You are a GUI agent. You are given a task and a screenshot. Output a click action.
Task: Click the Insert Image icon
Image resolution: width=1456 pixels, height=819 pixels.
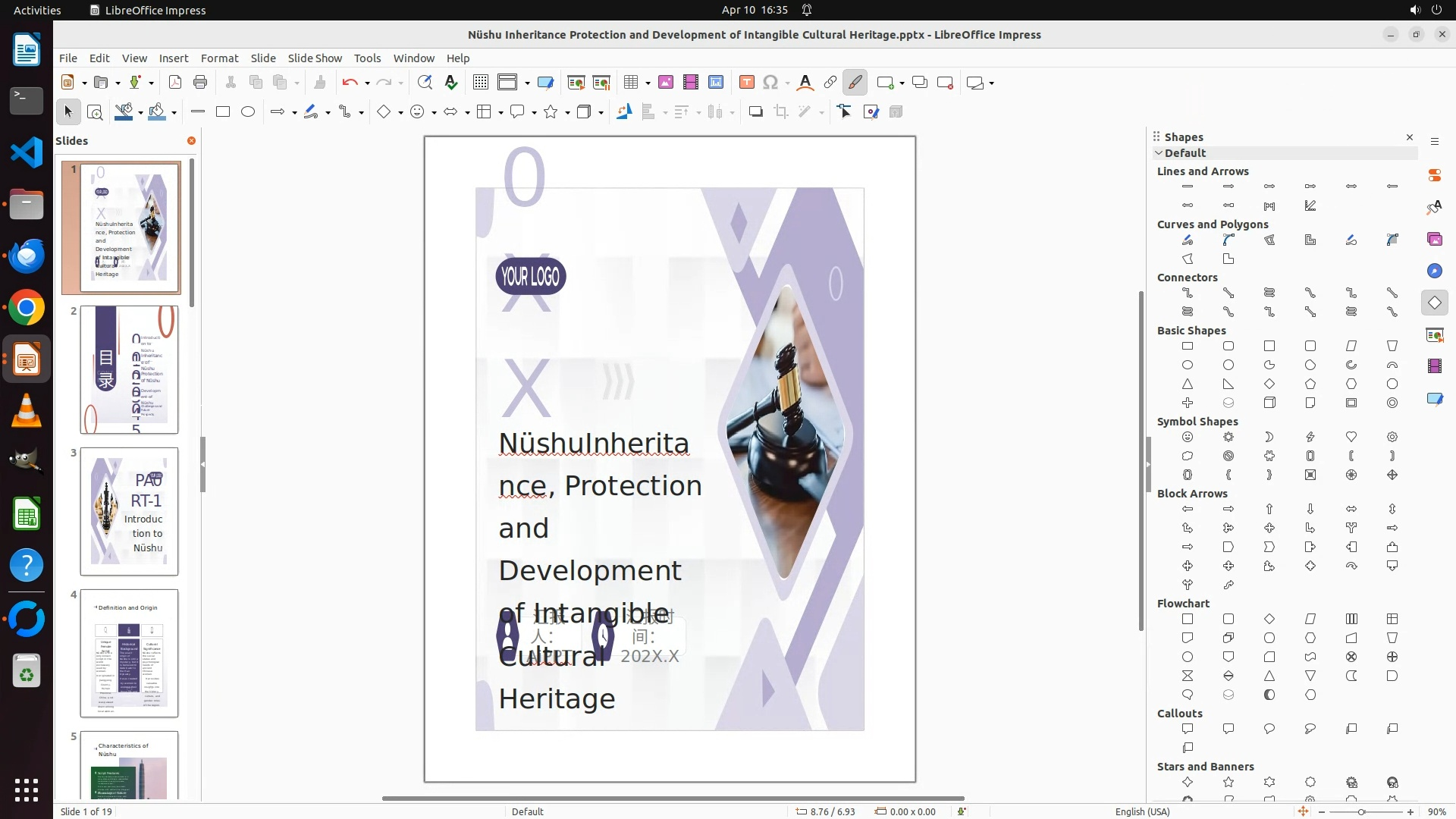point(666,83)
